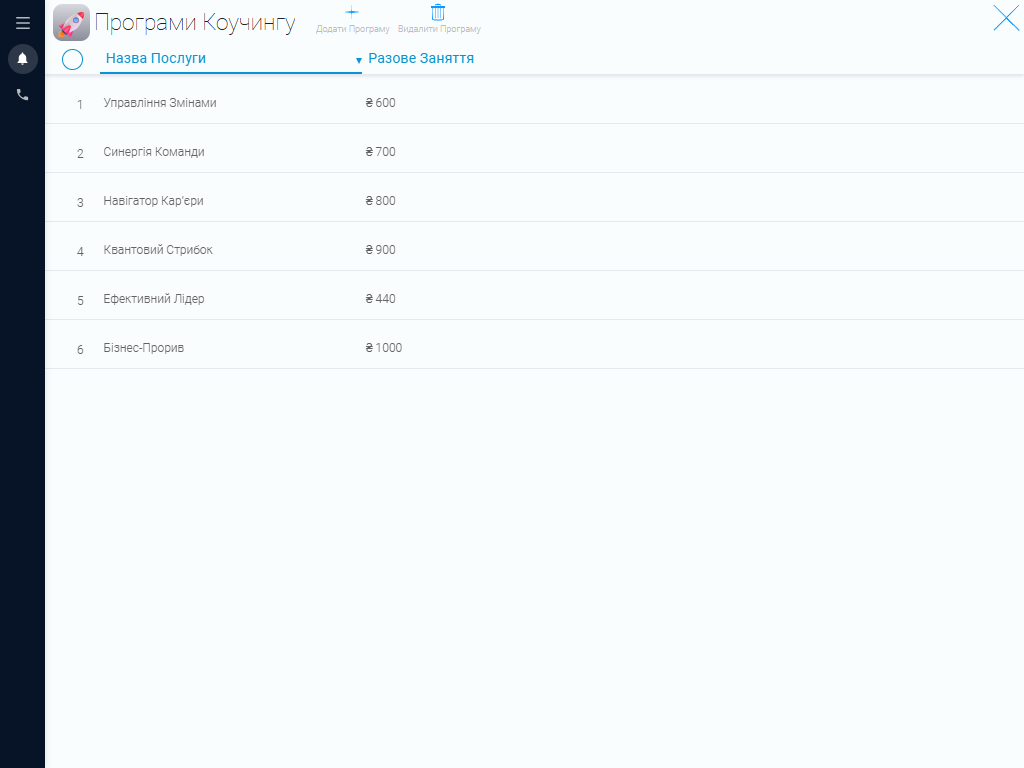The width and height of the screenshot is (1024, 768).
Task: Click row number 6
Action: pyautogui.click(x=80, y=349)
